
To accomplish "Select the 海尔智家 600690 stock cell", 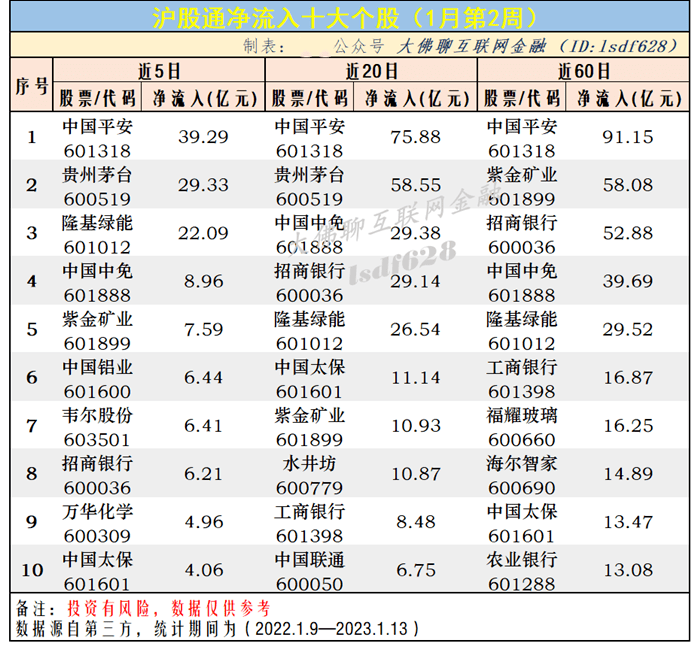I will (x=522, y=473).
